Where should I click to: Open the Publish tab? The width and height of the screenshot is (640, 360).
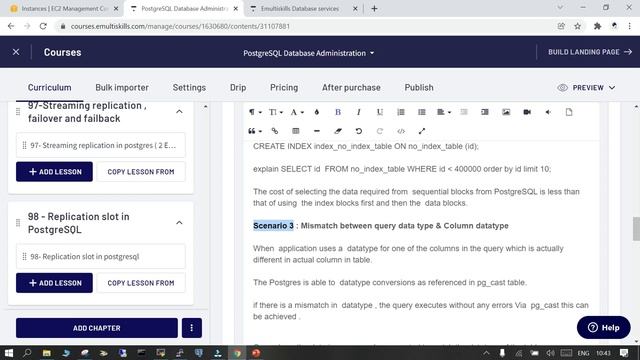[419, 87]
